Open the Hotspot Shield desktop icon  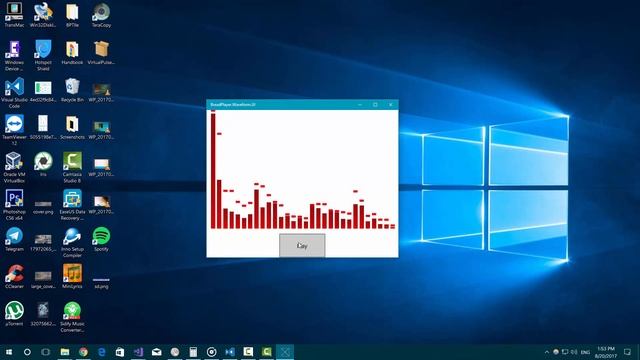pos(43,54)
